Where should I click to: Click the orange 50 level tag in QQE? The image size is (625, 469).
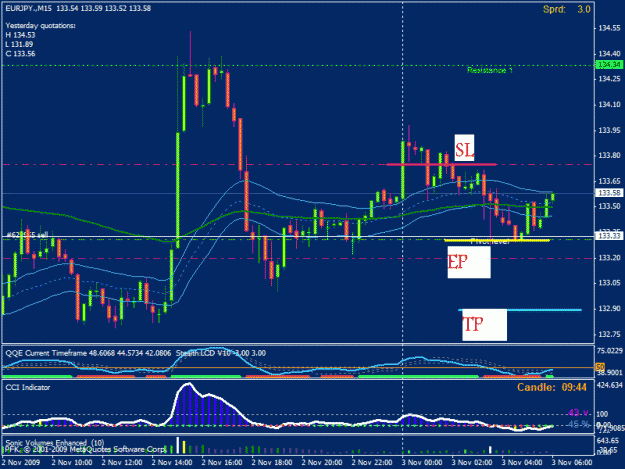600,367
